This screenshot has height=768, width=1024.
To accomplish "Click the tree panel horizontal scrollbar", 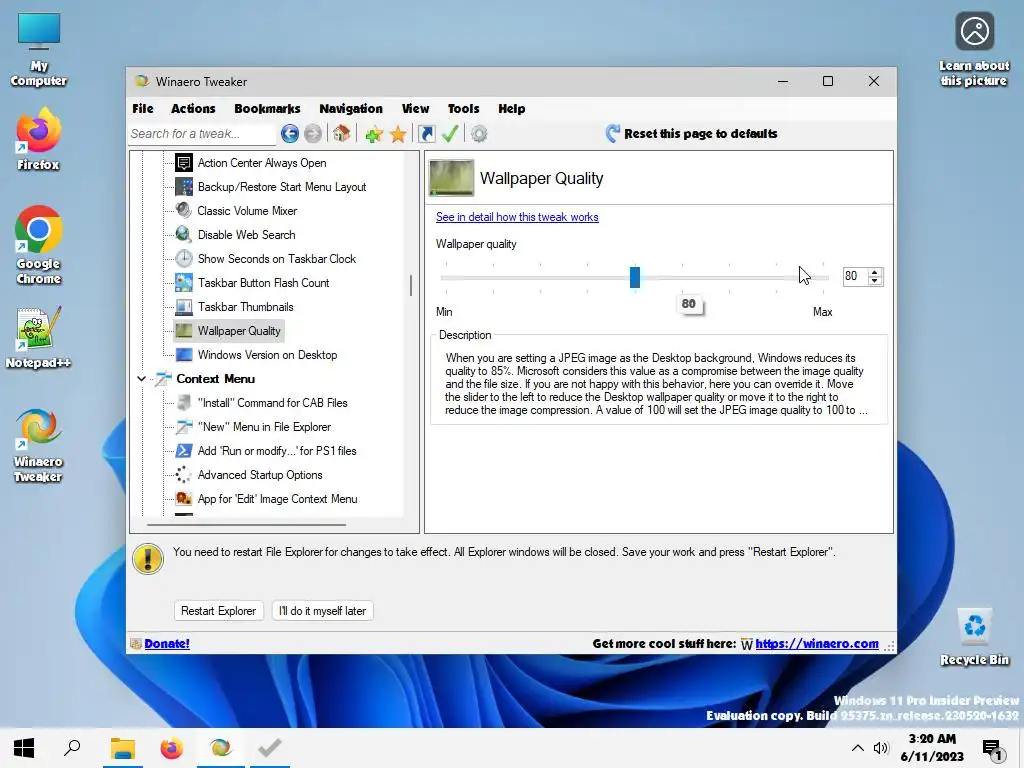I will point(246,524).
